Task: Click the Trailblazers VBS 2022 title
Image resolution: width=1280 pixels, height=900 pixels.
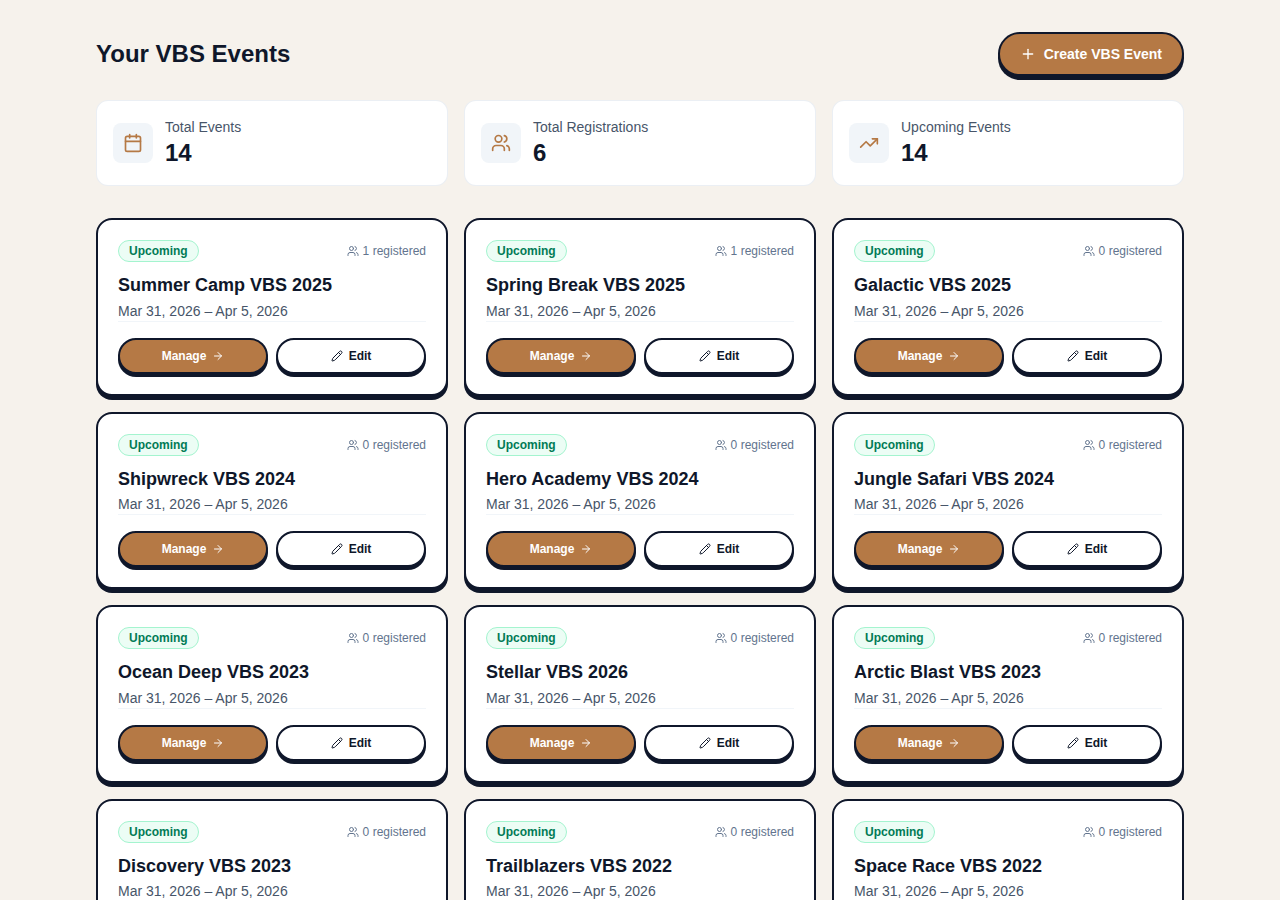Action: tap(579, 866)
